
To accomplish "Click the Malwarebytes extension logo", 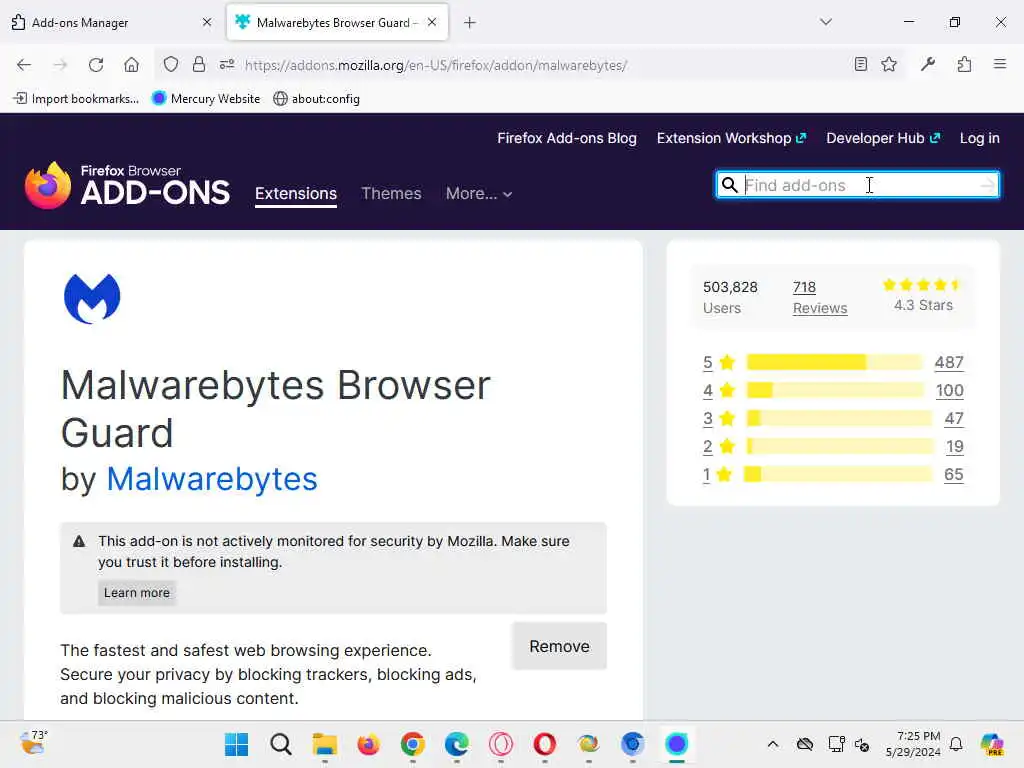I will [x=92, y=298].
